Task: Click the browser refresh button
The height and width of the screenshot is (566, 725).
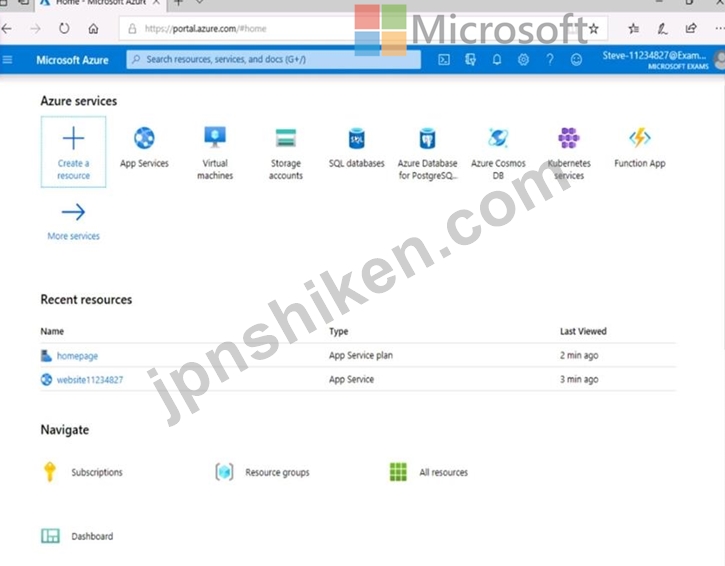Action: (64, 29)
